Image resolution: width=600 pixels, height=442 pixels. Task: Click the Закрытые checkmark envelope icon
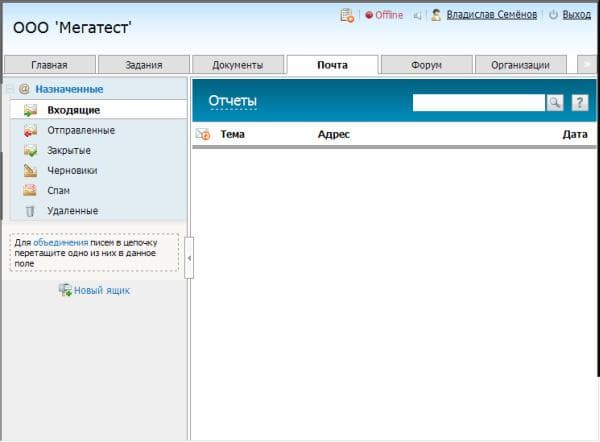coord(30,150)
